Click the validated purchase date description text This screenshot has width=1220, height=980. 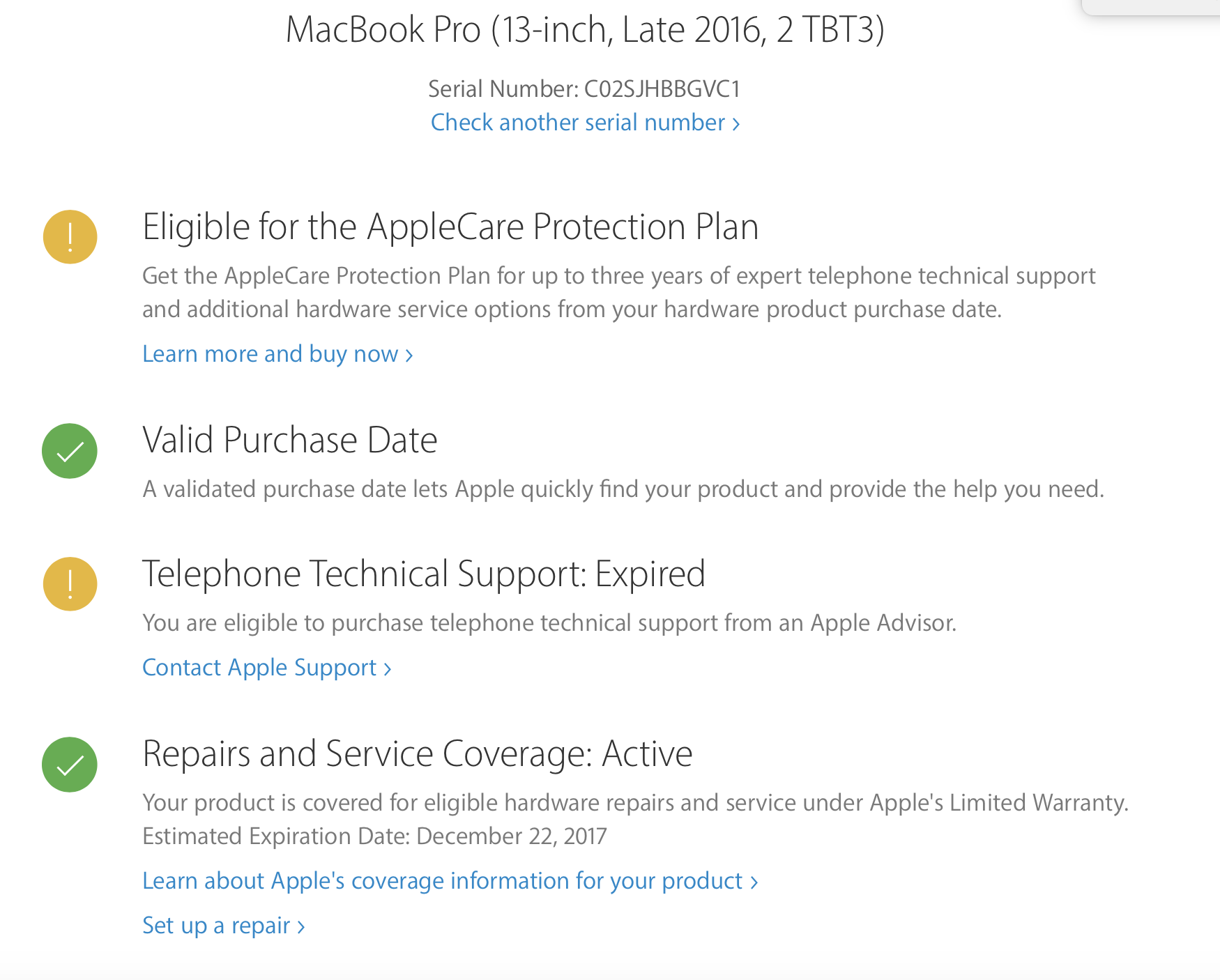tap(623, 489)
